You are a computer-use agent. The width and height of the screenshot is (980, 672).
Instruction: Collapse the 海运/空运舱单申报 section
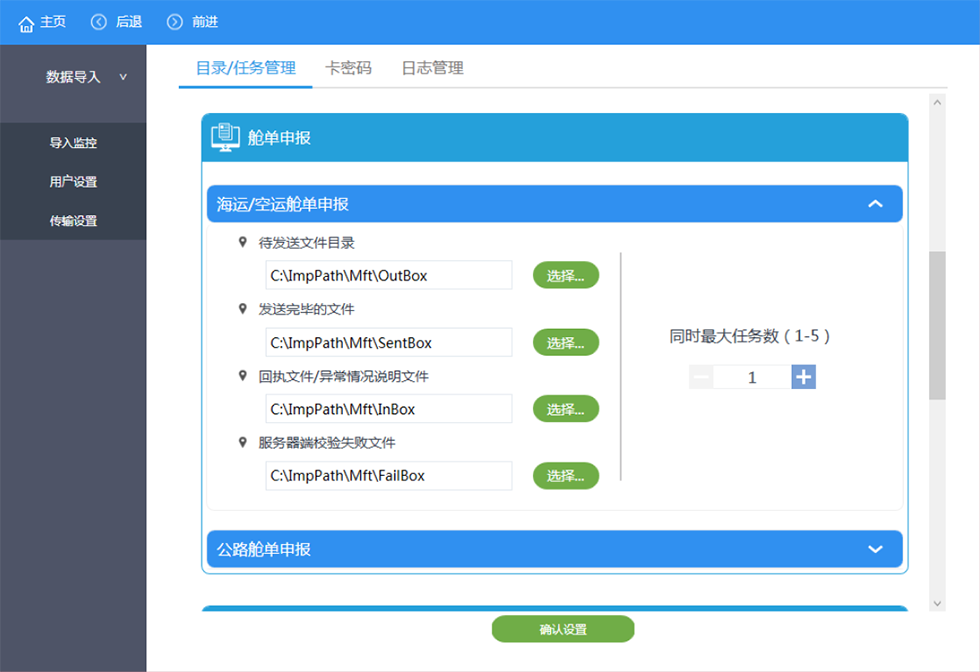click(875, 203)
